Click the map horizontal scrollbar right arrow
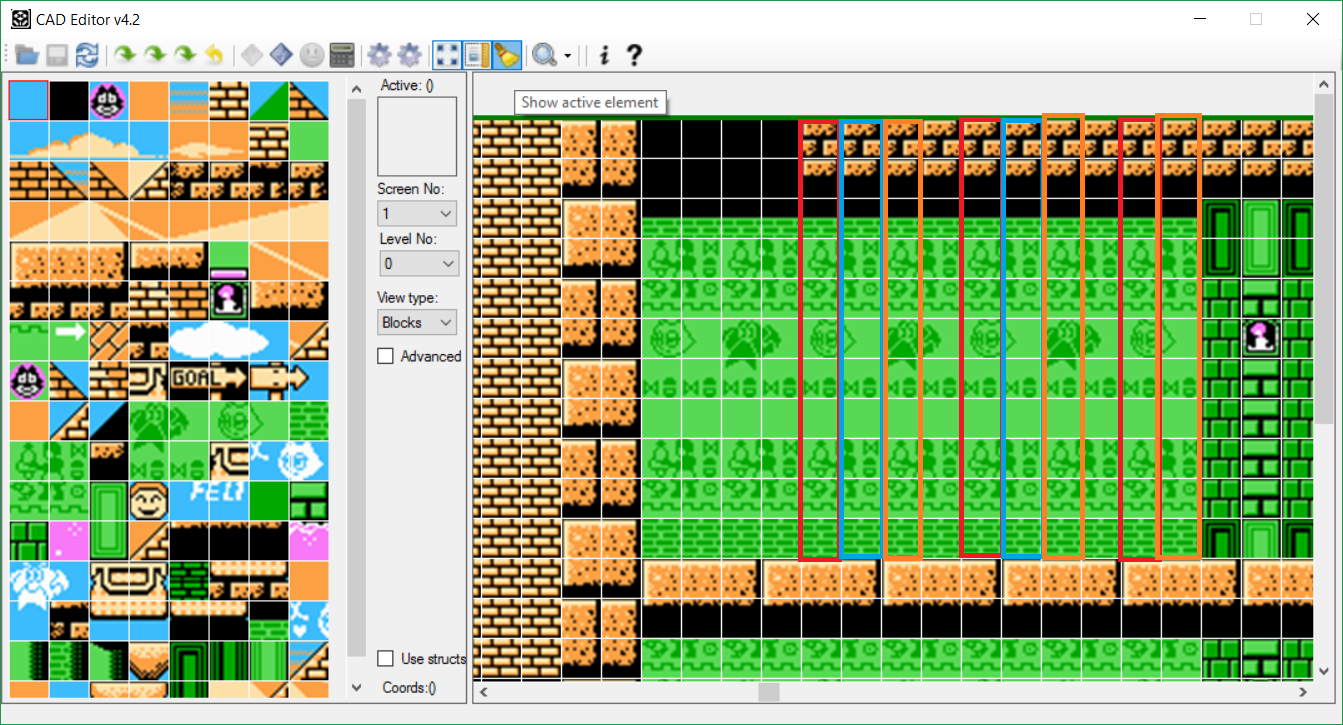This screenshot has width=1343, height=725. [x=1302, y=692]
